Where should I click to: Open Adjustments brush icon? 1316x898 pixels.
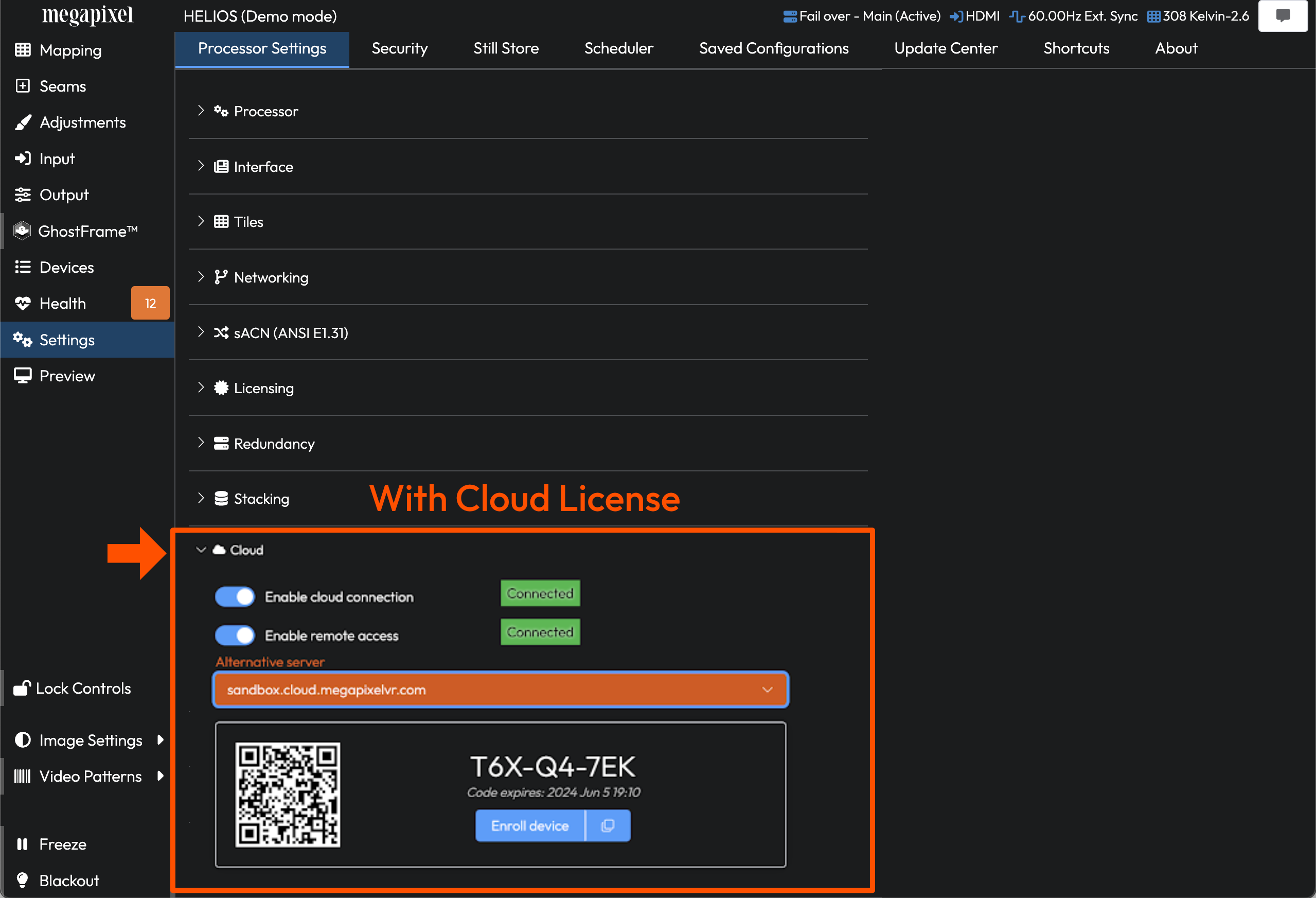point(23,122)
